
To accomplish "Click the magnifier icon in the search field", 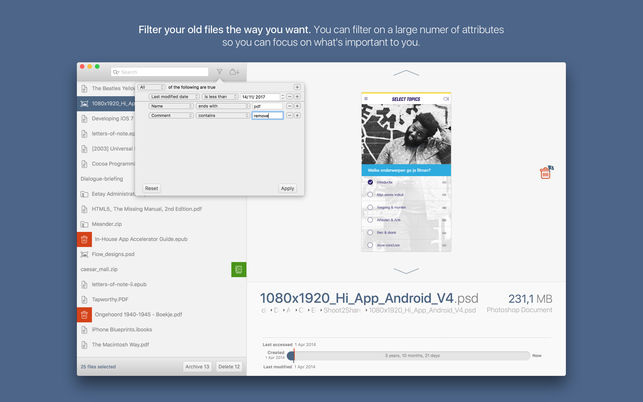I will coord(116,72).
